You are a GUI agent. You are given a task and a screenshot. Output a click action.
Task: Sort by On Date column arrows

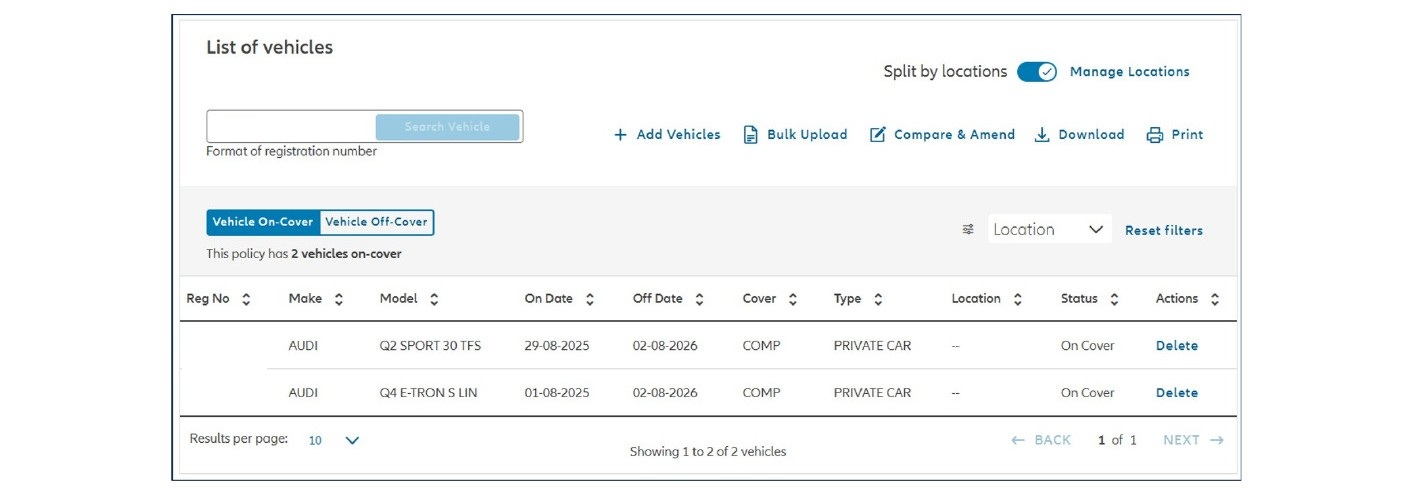point(590,299)
